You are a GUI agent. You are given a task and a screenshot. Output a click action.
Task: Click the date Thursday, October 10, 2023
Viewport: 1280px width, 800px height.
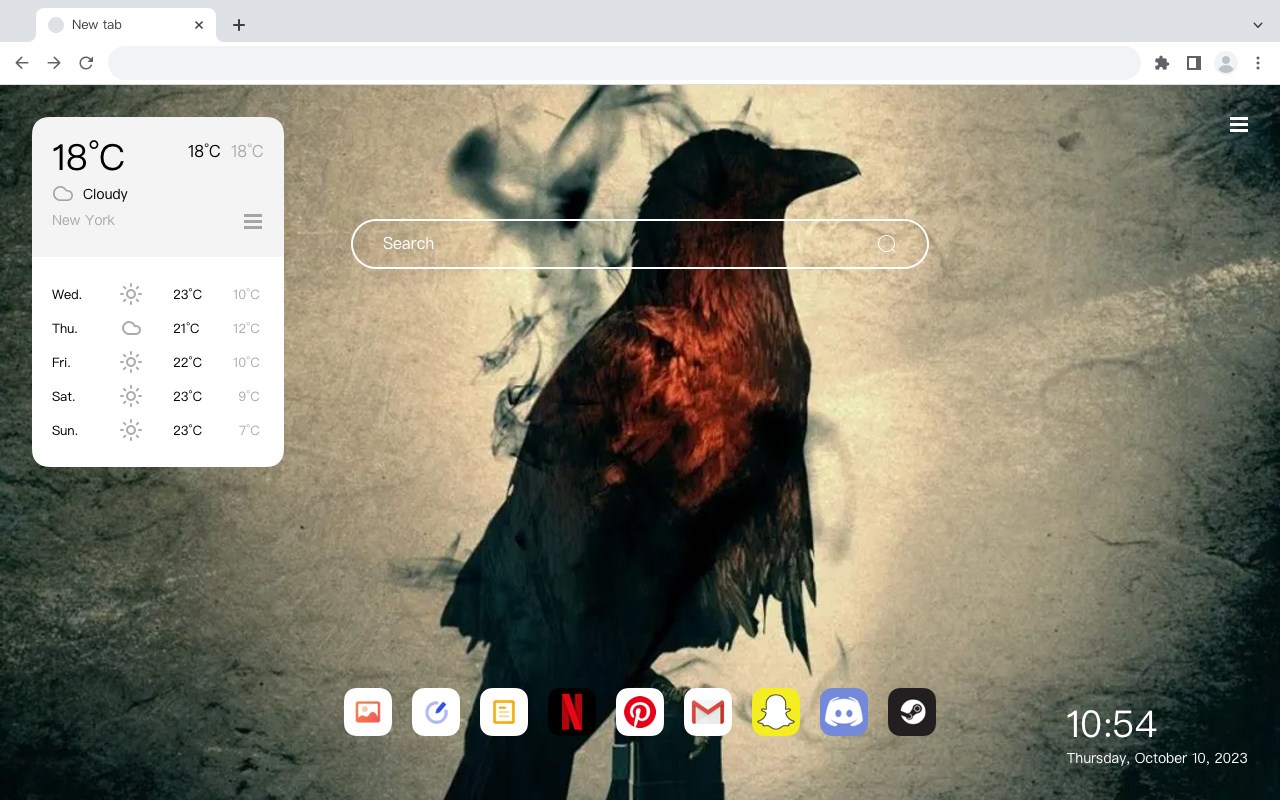pyautogui.click(x=1157, y=758)
